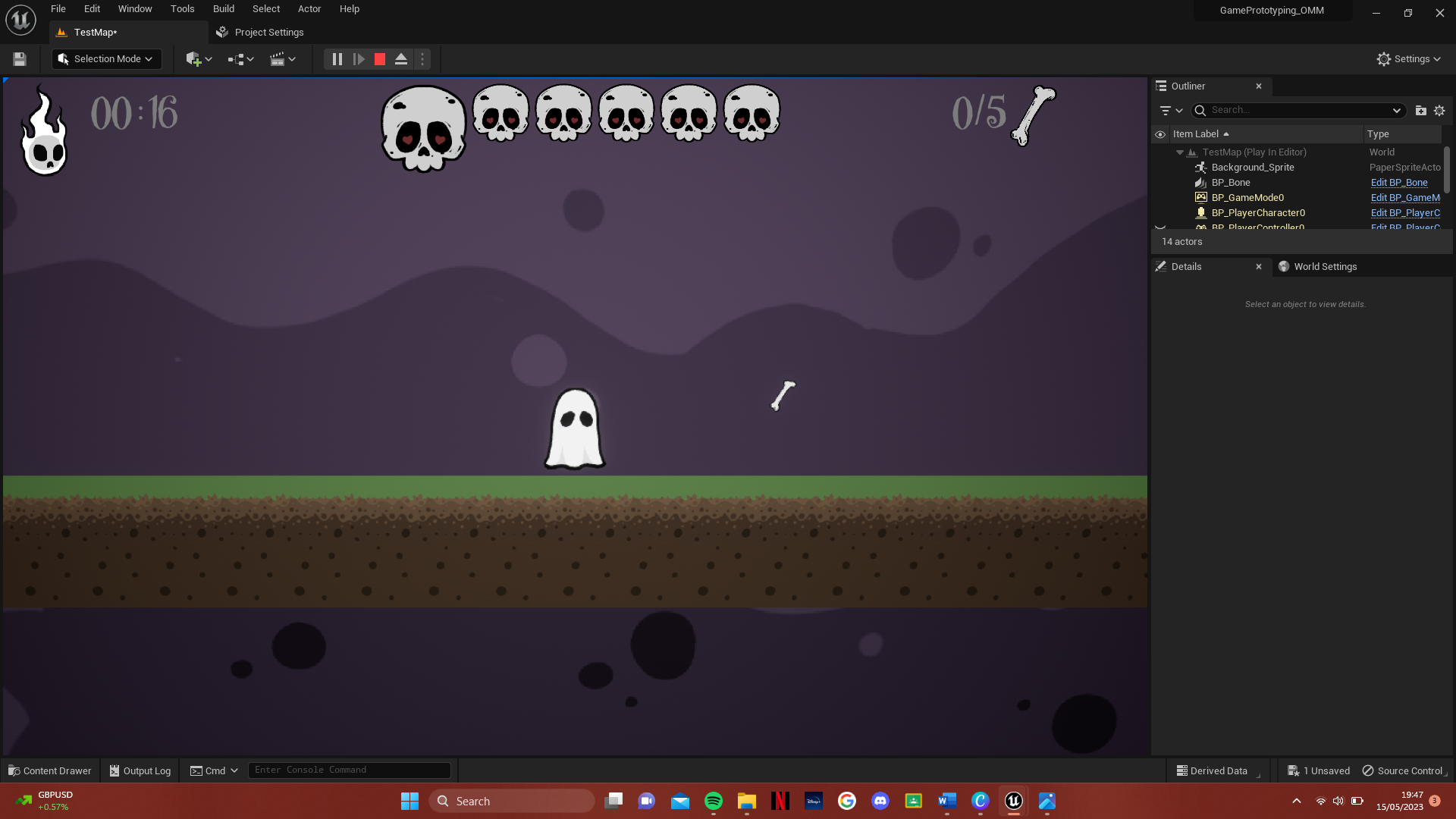1456x819 pixels.
Task: Toggle the visibility eye column header
Action: point(1160,134)
